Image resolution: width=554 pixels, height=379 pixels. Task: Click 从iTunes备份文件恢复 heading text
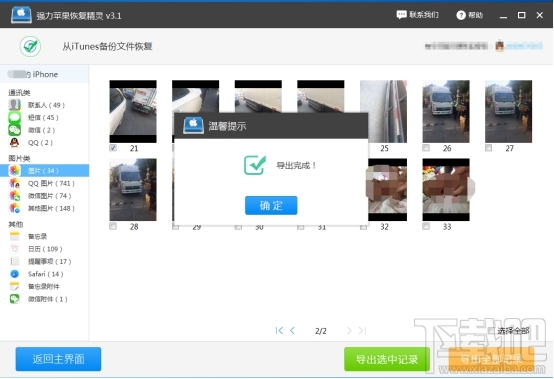pos(107,46)
